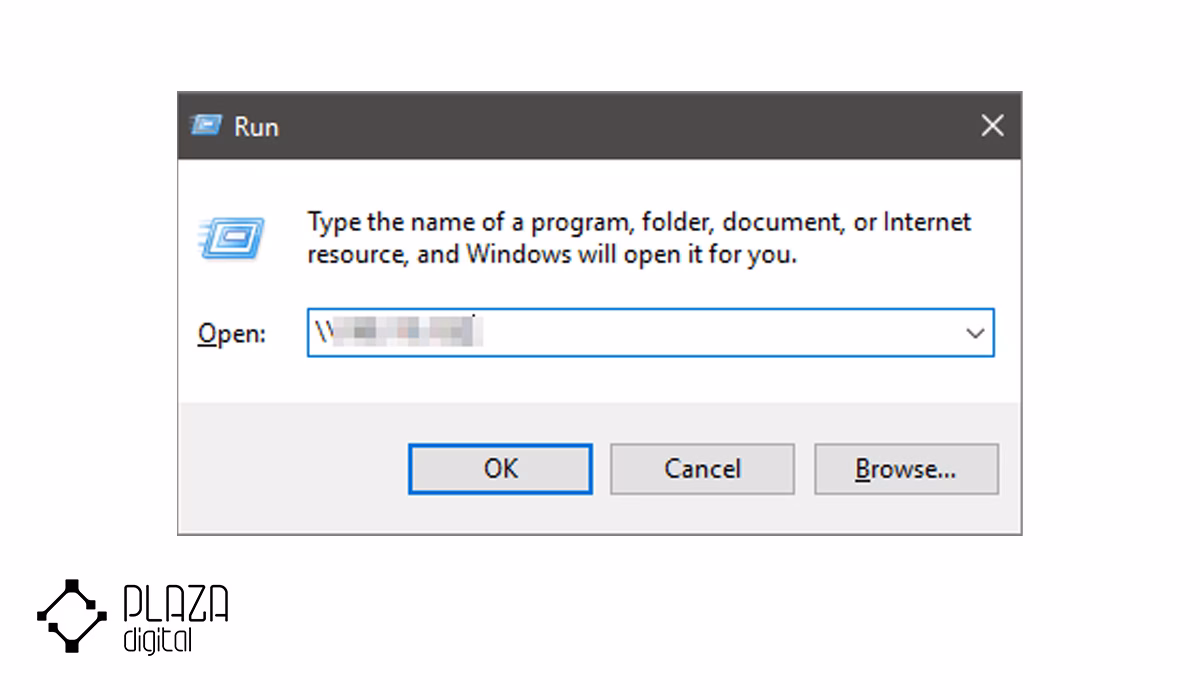
Task: Click the large Run program icon beside description
Action: [233, 237]
